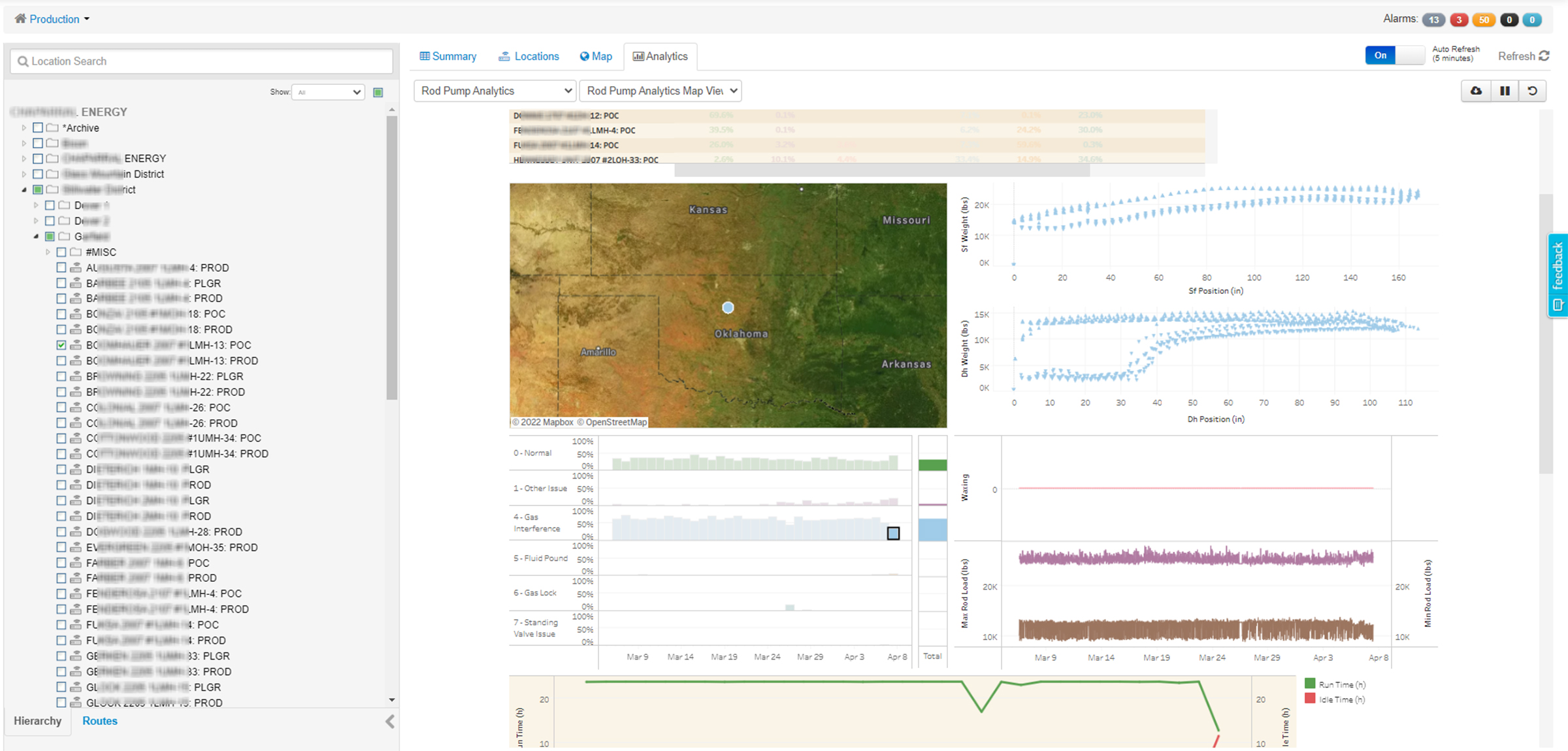
Task: Open Rod Pump Analytics Map View dropdown
Action: tap(661, 91)
